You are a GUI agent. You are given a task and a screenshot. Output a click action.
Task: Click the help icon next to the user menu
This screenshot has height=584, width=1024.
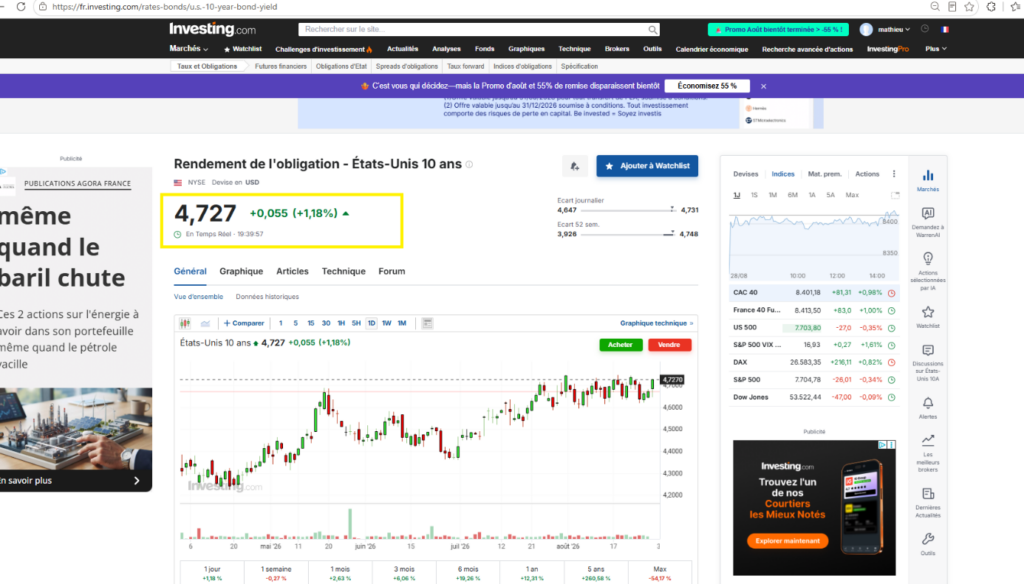(925, 29)
